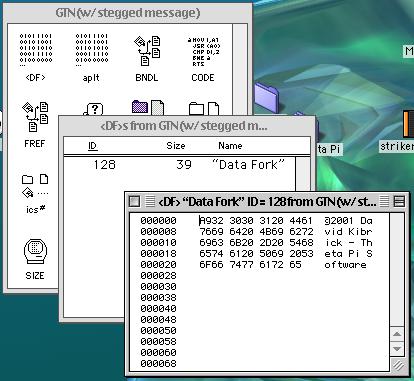Click the Name column header
The image size is (414, 381).
(230, 146)
